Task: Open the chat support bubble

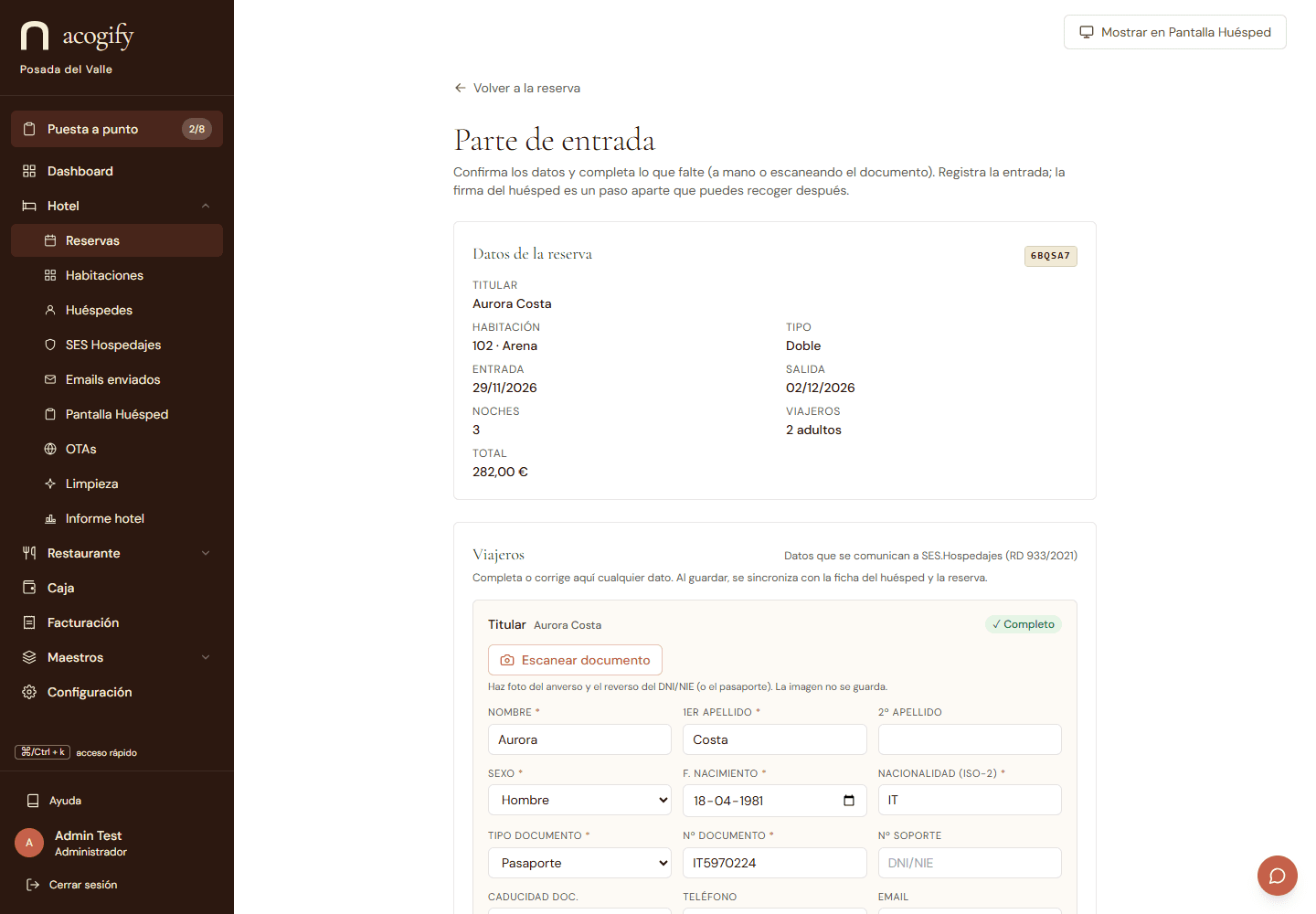Action: tap(1278, 876)
